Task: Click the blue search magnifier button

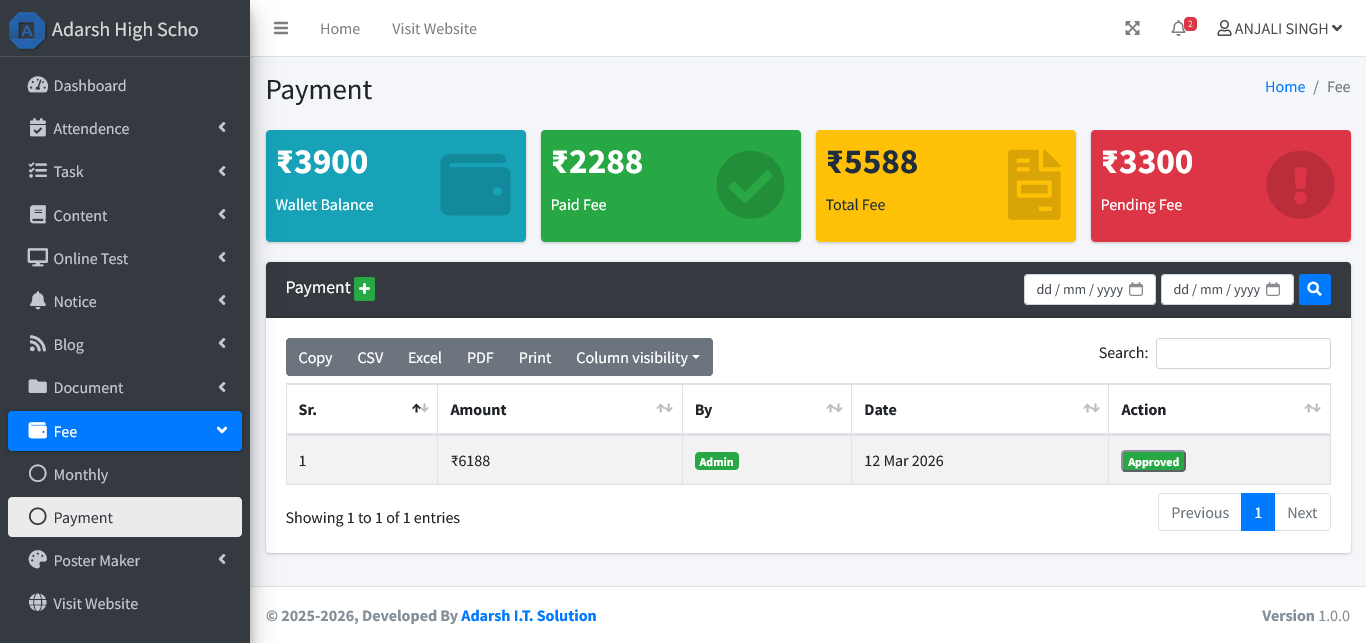Action: 1314,289
